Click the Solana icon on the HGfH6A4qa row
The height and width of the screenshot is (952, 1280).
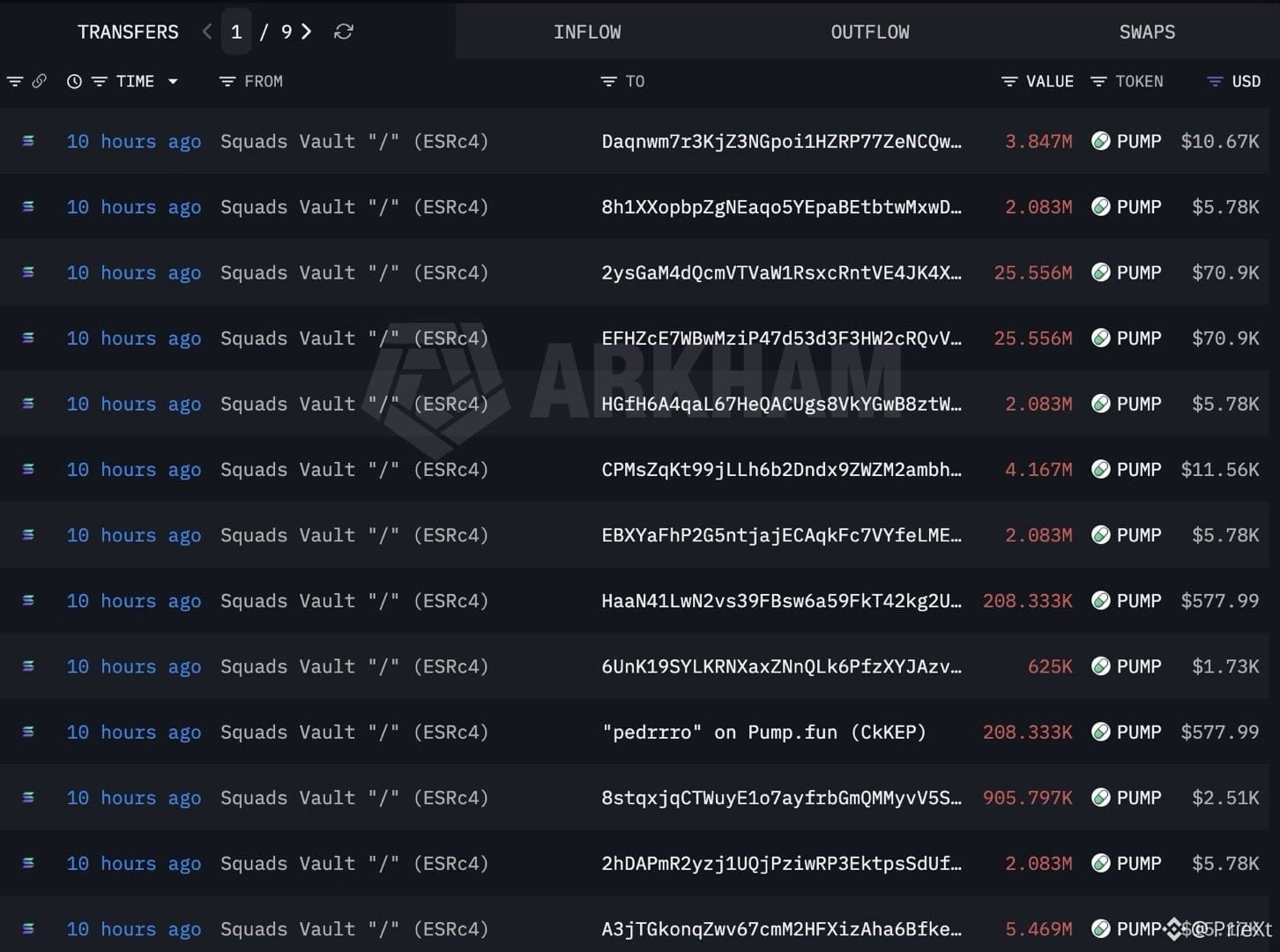[x=28, y=403]
